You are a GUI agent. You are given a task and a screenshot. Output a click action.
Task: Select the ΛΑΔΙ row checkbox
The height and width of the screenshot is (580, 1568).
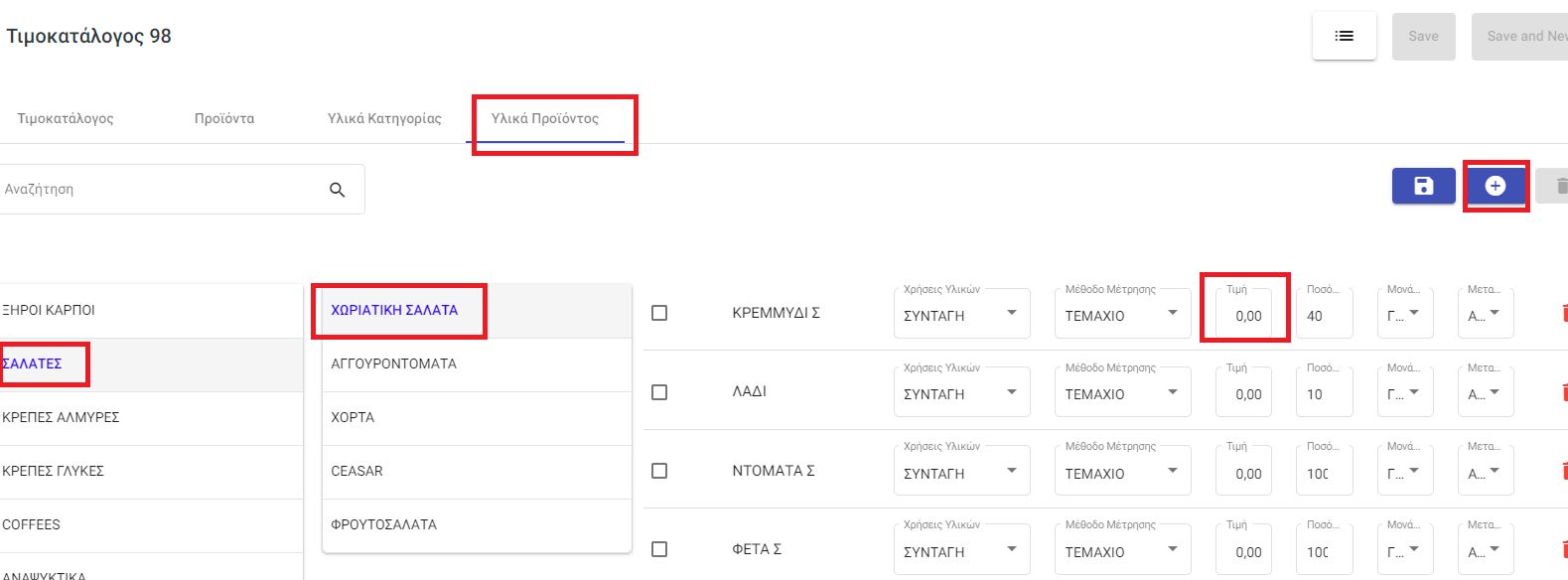[x=659, y=392]
